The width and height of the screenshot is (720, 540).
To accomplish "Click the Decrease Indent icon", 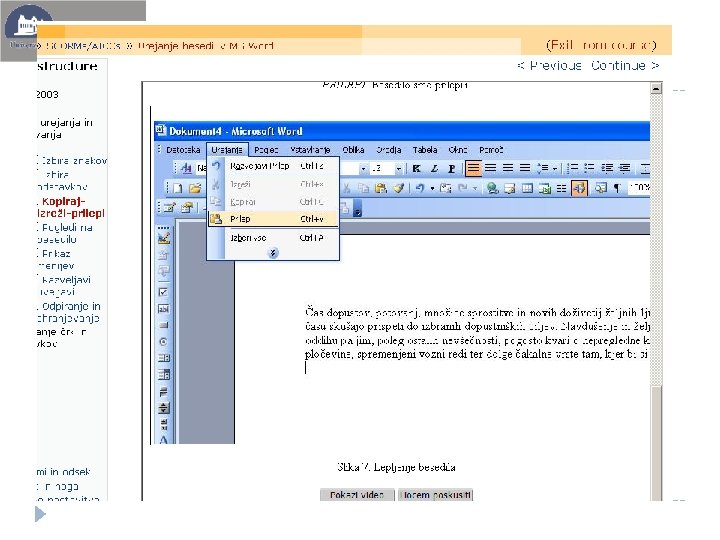I will click(x=607, y=169).
